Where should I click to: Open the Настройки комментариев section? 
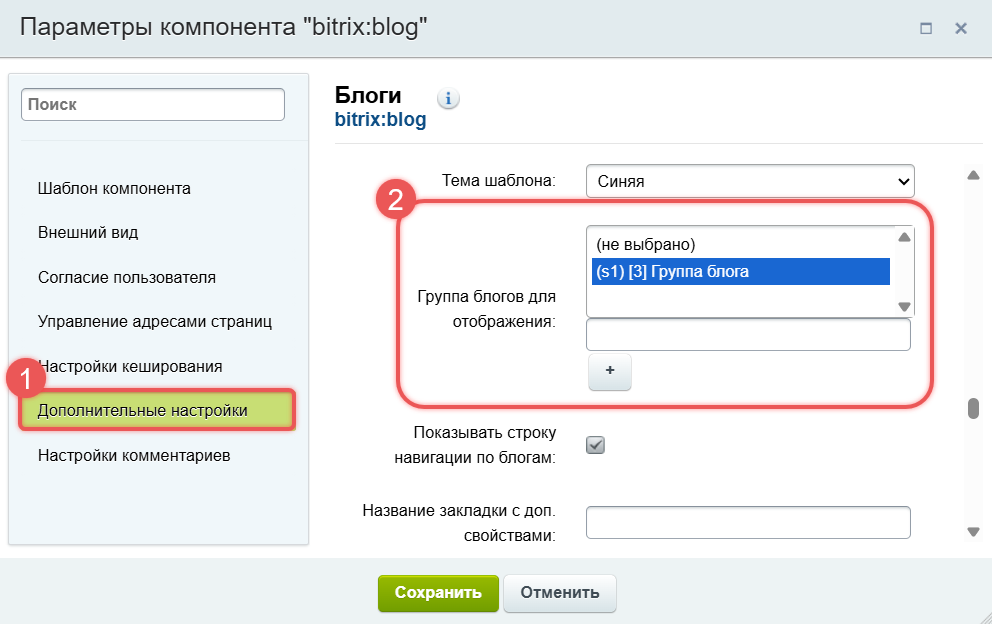(x=134, y=456)
